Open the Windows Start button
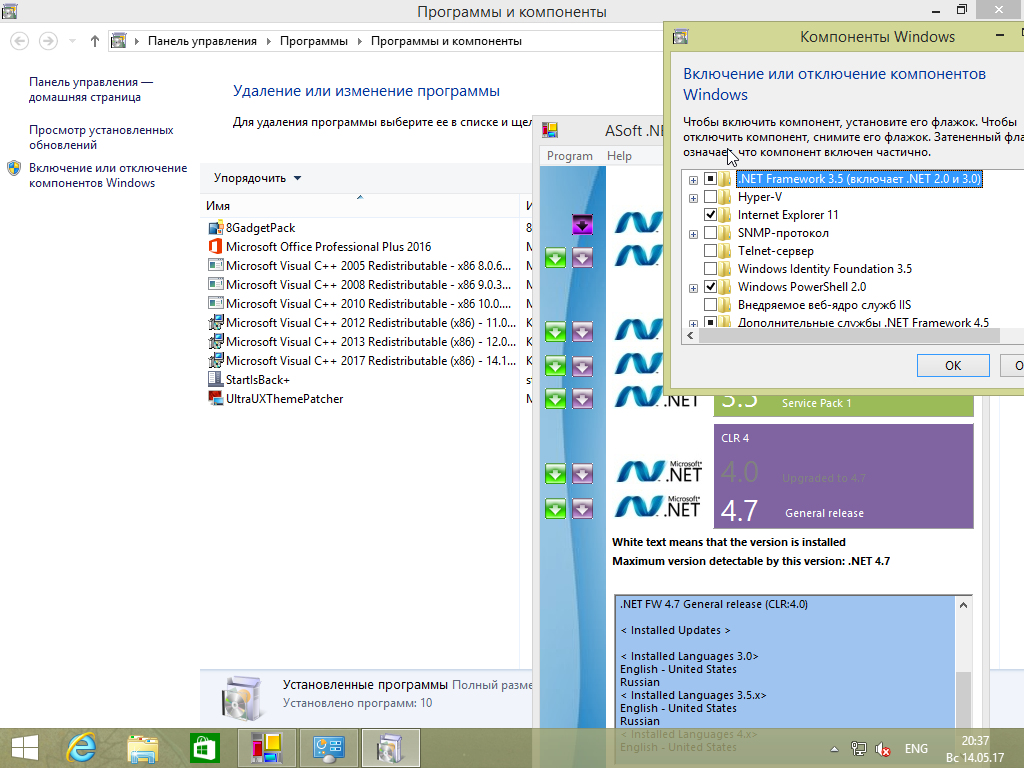 pos(25,748)
